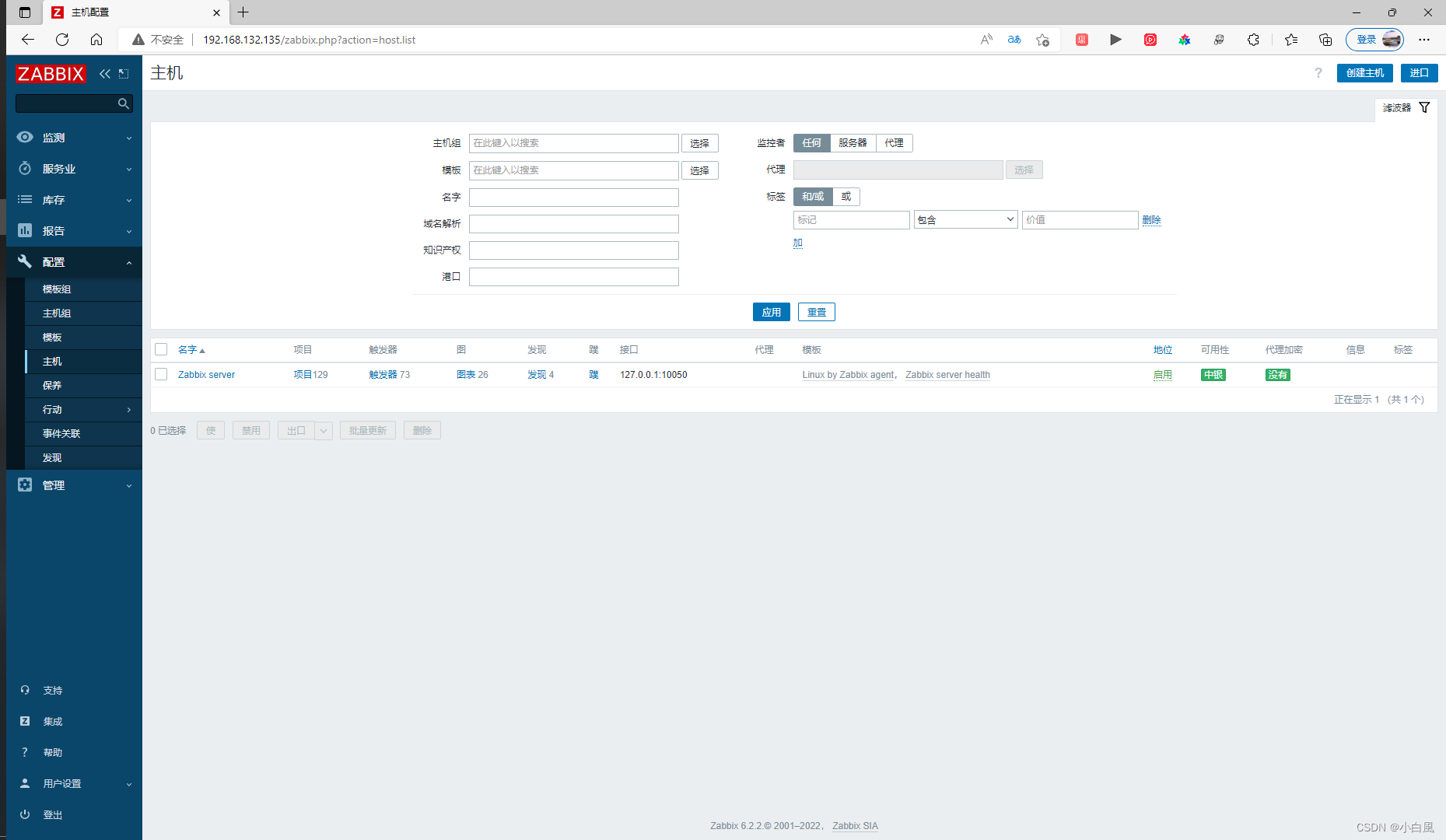Collapse the 配置 menu chevron
This screenshot has width=1446, height=840.
coord(129,263)
